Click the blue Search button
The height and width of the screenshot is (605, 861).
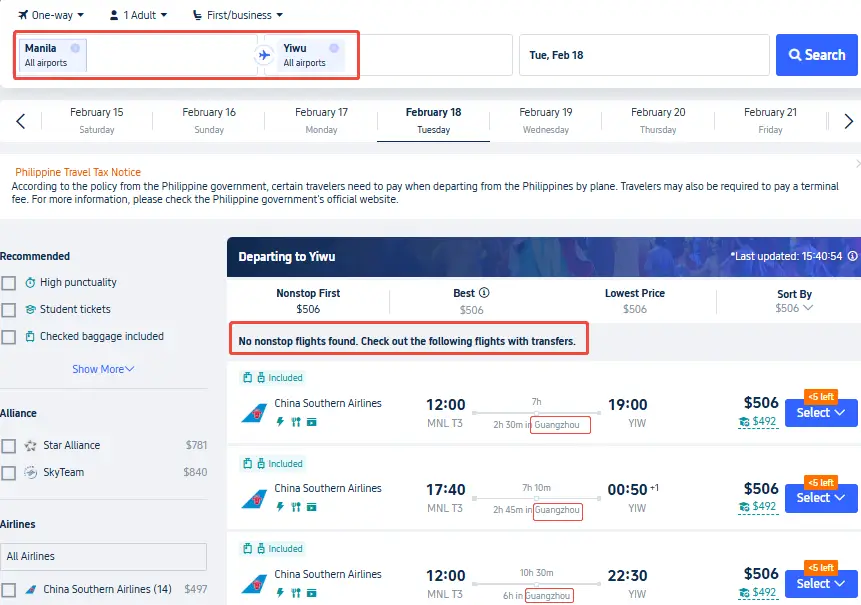[x=816, y=55]
